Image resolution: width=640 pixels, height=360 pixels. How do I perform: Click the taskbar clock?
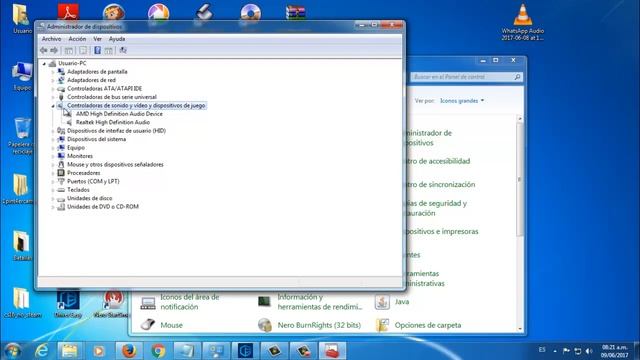[x=614, y=351]
